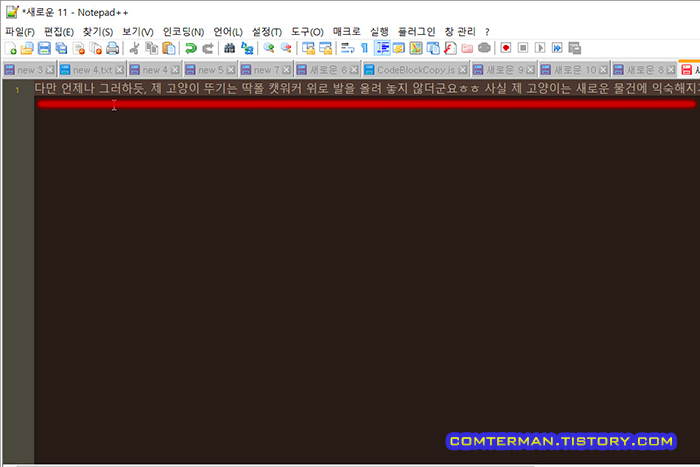Close the new 4.txt tab

coord(119,70)
